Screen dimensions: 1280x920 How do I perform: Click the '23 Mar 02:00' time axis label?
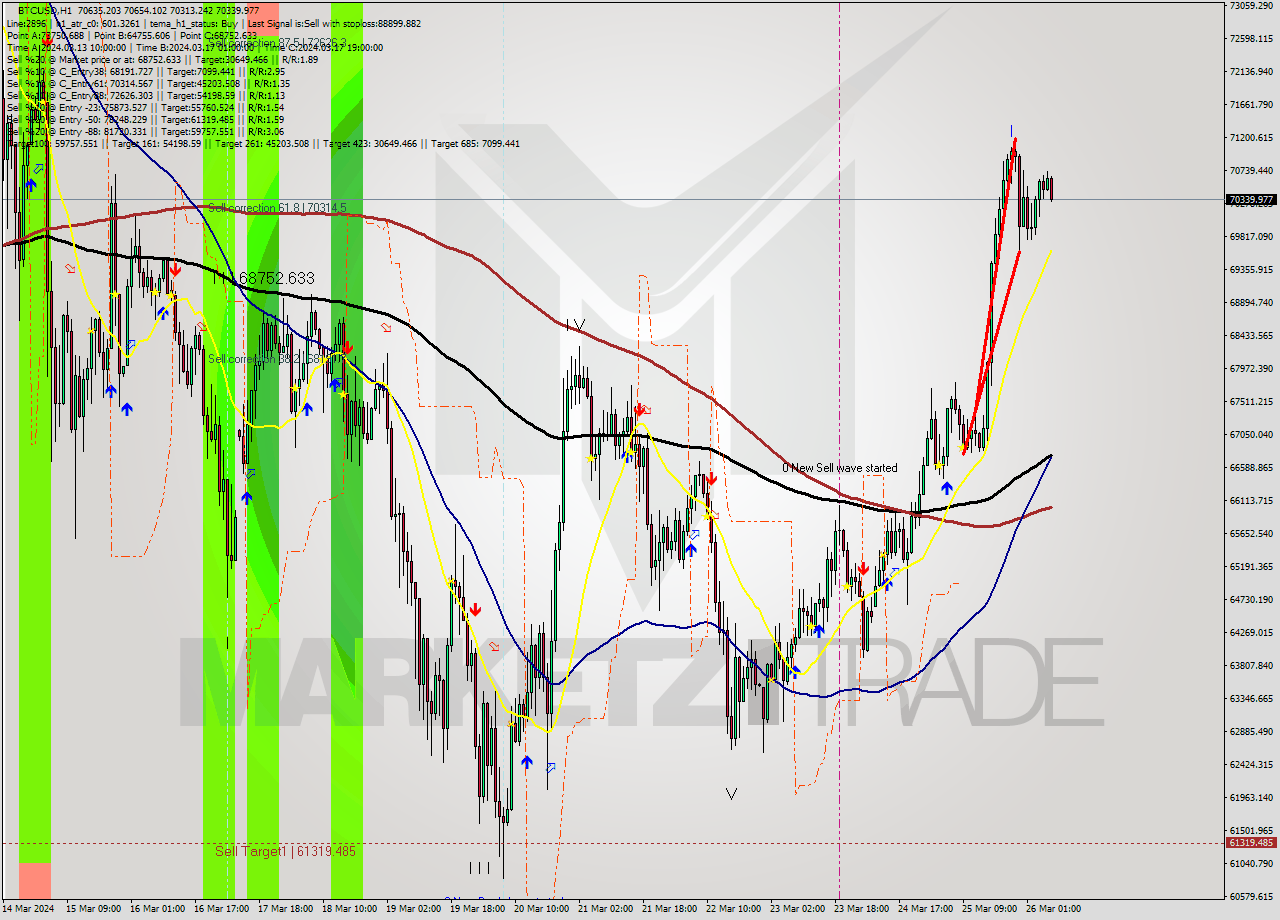[x=797, y=909]
